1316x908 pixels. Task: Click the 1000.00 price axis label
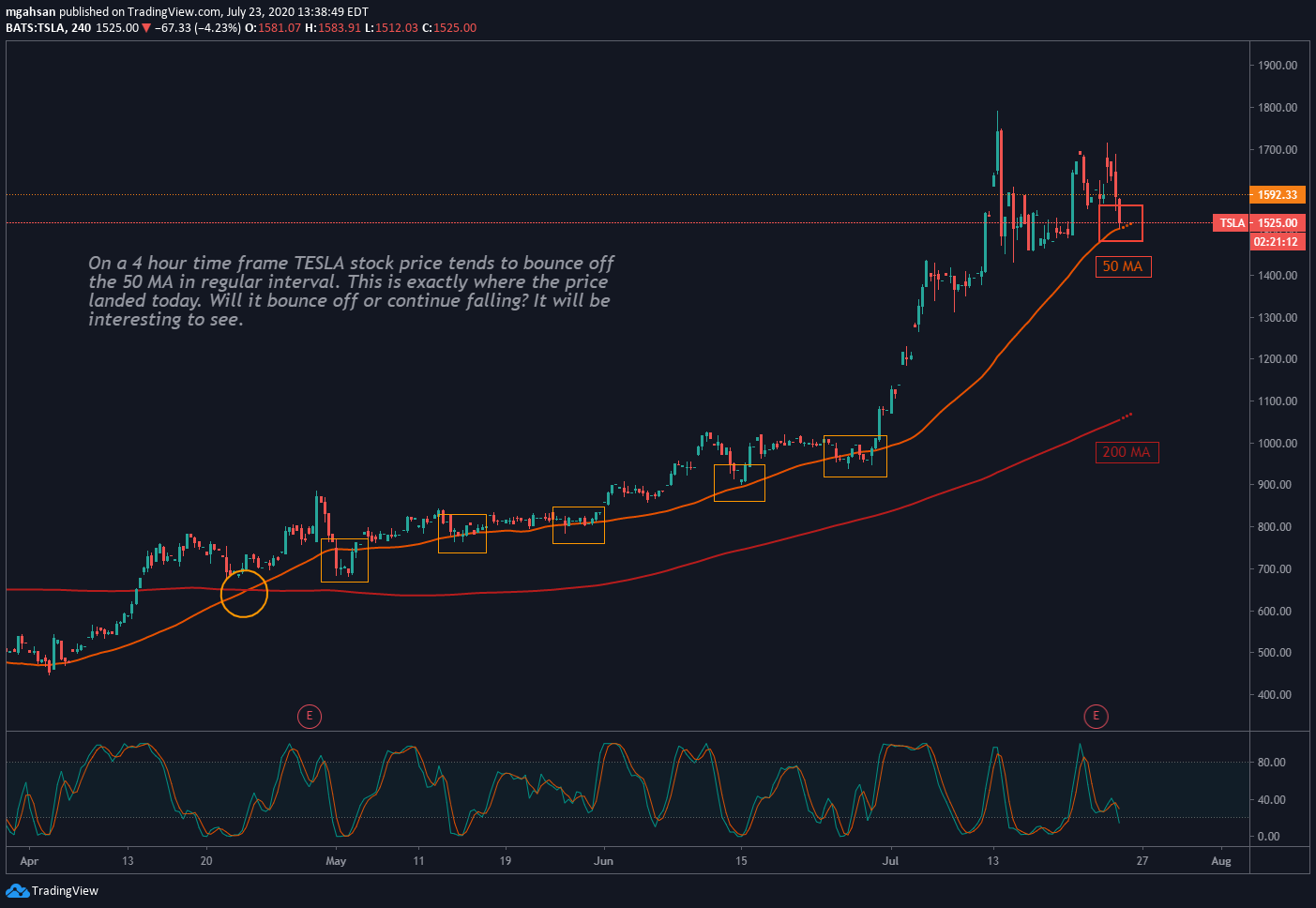[1278, 444]
